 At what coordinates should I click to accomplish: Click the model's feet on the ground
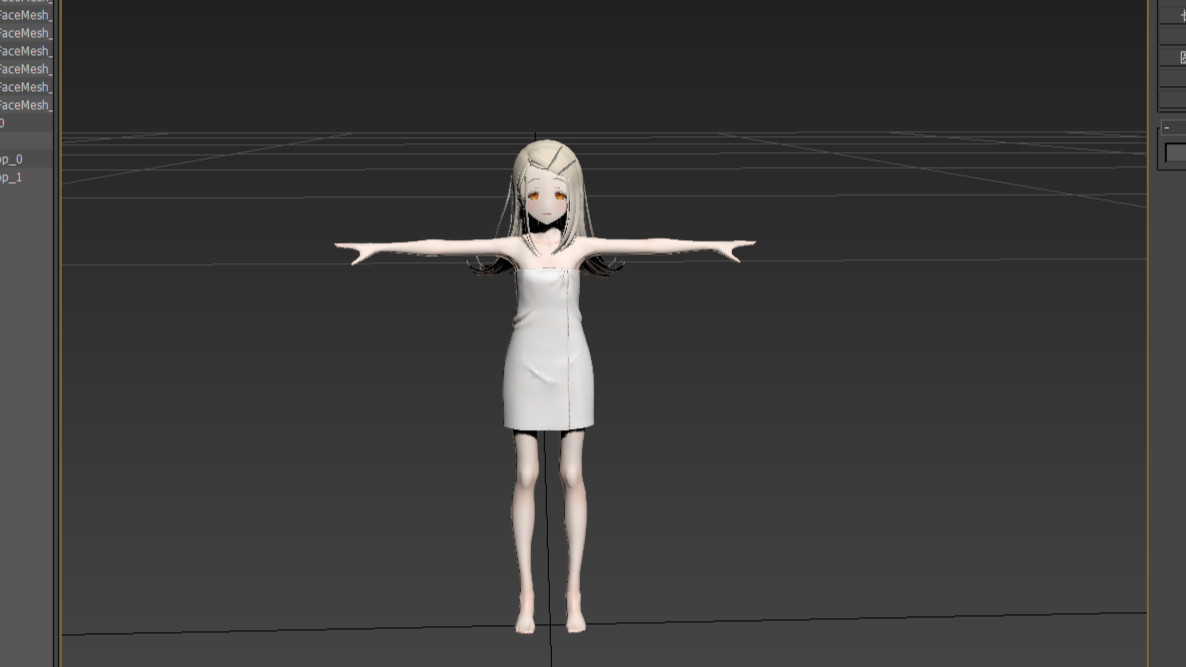pos(549,620)
